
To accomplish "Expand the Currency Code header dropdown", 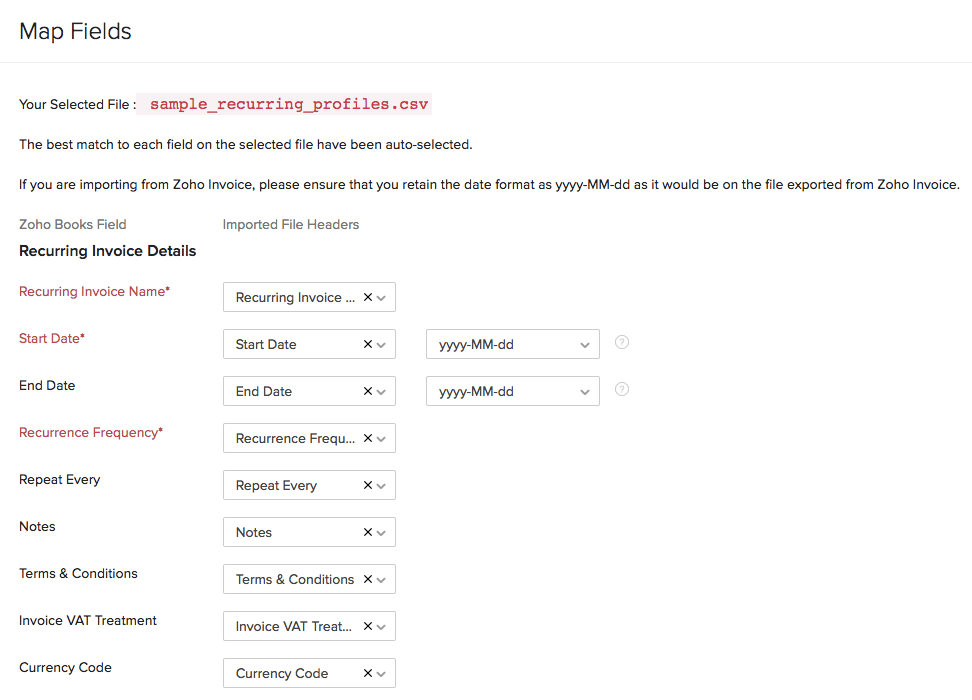I will tap(382, 673).
